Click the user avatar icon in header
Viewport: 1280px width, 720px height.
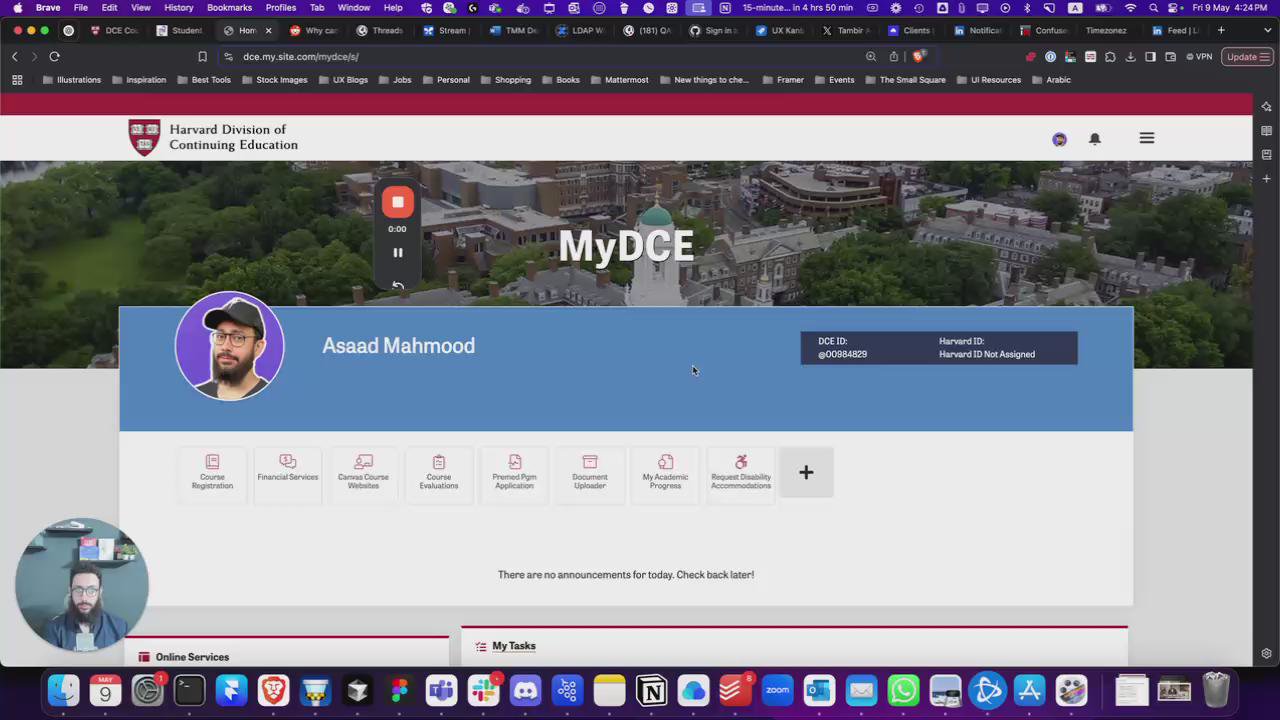point(1059,139)
